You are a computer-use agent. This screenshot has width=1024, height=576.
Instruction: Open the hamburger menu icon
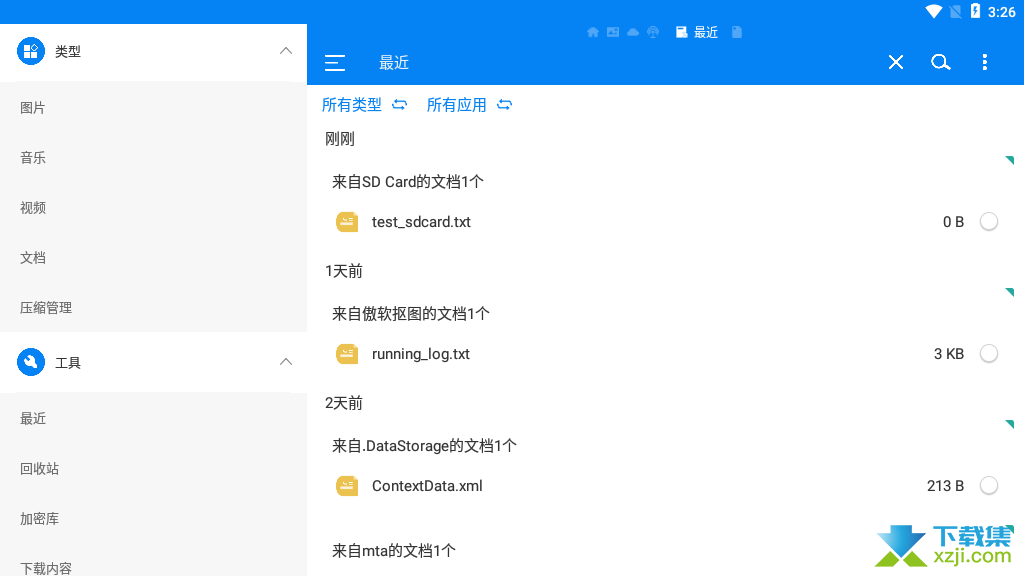335,63
